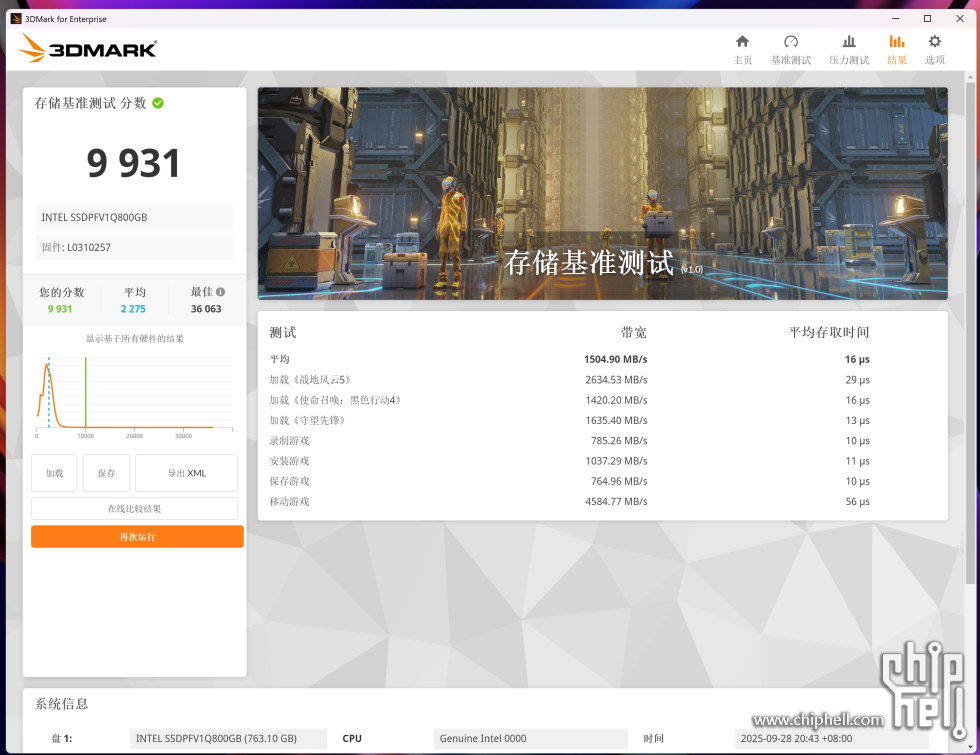Run again with orange 再次运行 button
980x755 pixels.
[138, 537]
